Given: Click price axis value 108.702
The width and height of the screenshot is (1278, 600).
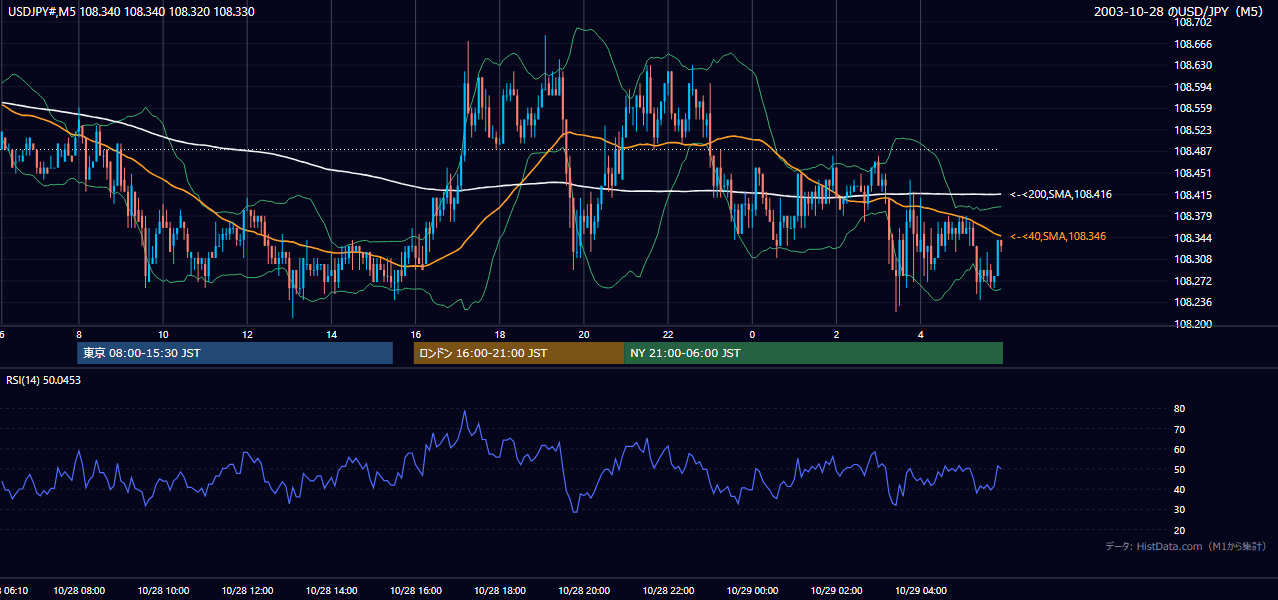Looking at the screenshot, I should coord(1193,22).
